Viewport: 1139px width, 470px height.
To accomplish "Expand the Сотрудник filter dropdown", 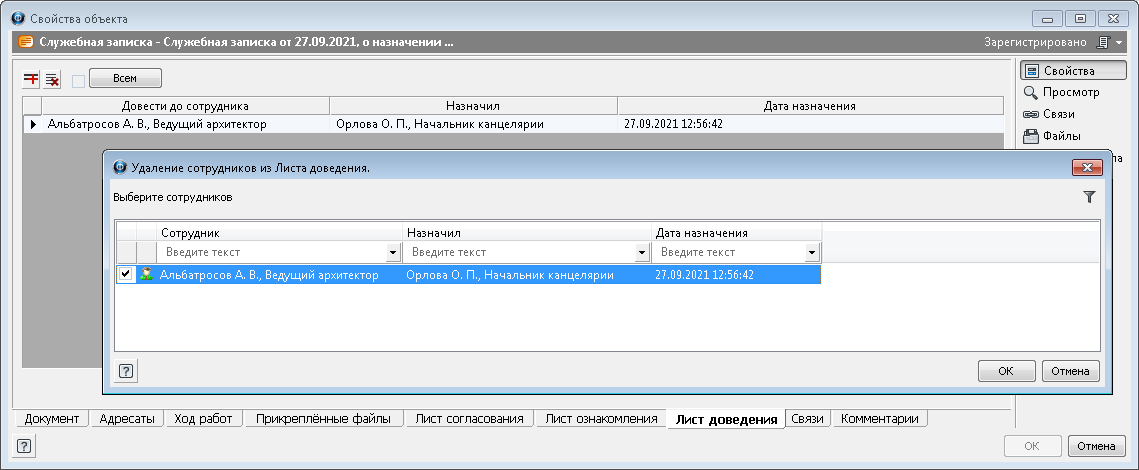I will point(393,253).
